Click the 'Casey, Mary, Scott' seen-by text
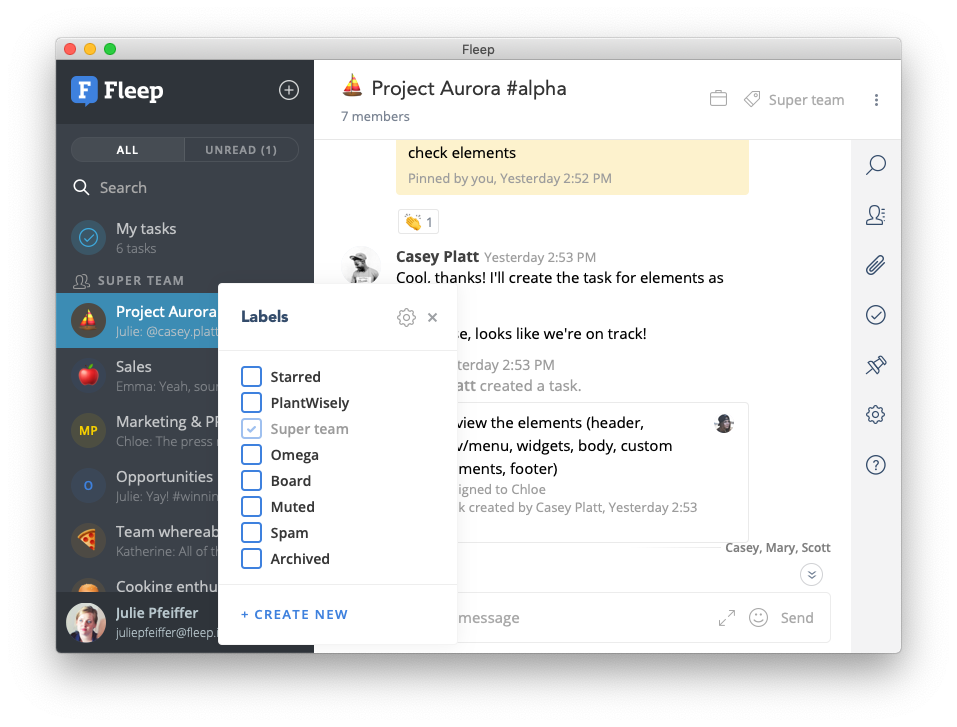The width and height of the screenshot is (957, 727). click(x=778, y=548)
